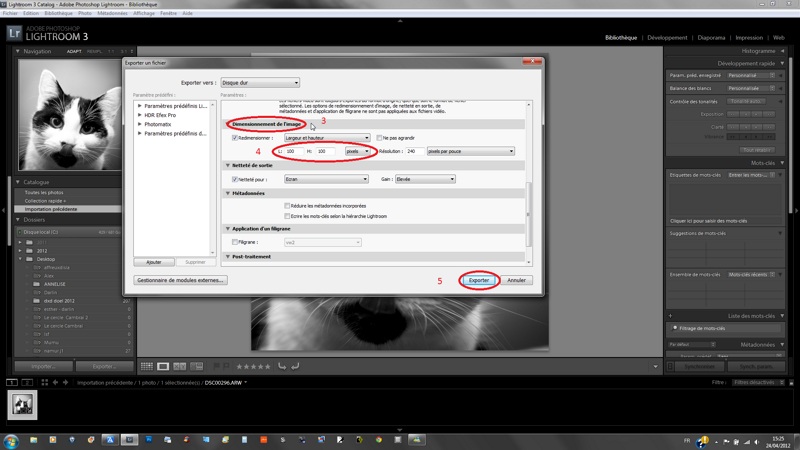This screenshot has height=450, width=800.
Task: Rotate photo counterclockwise in the toolbar
Action: click(x=282, y=366)
